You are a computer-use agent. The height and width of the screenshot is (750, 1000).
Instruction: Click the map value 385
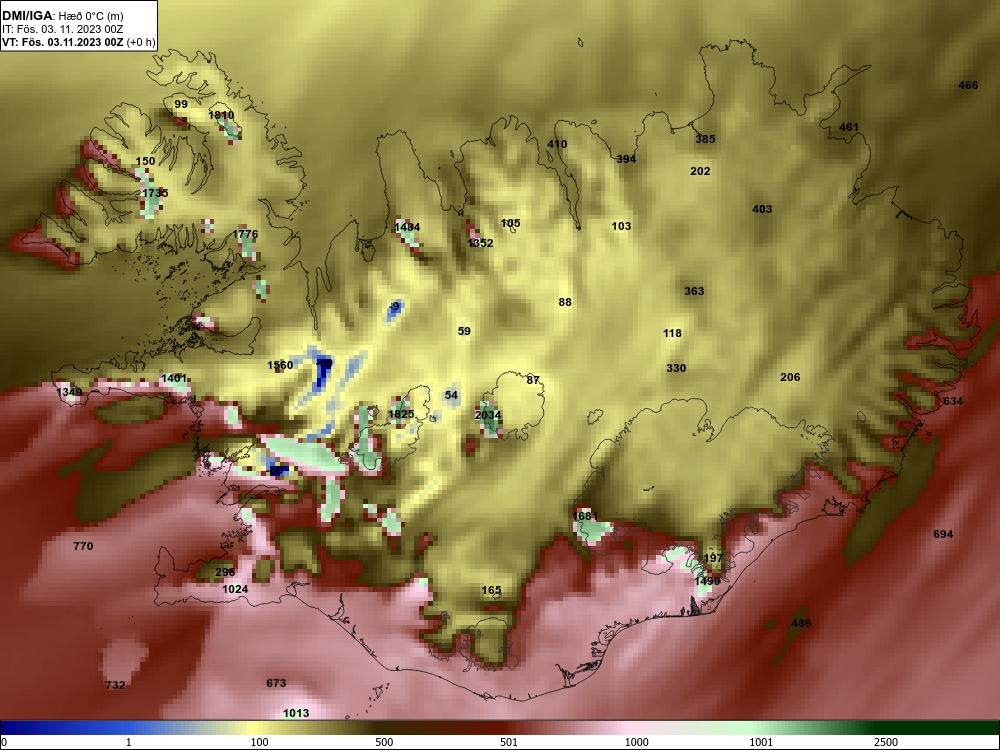tap(705, 139)
